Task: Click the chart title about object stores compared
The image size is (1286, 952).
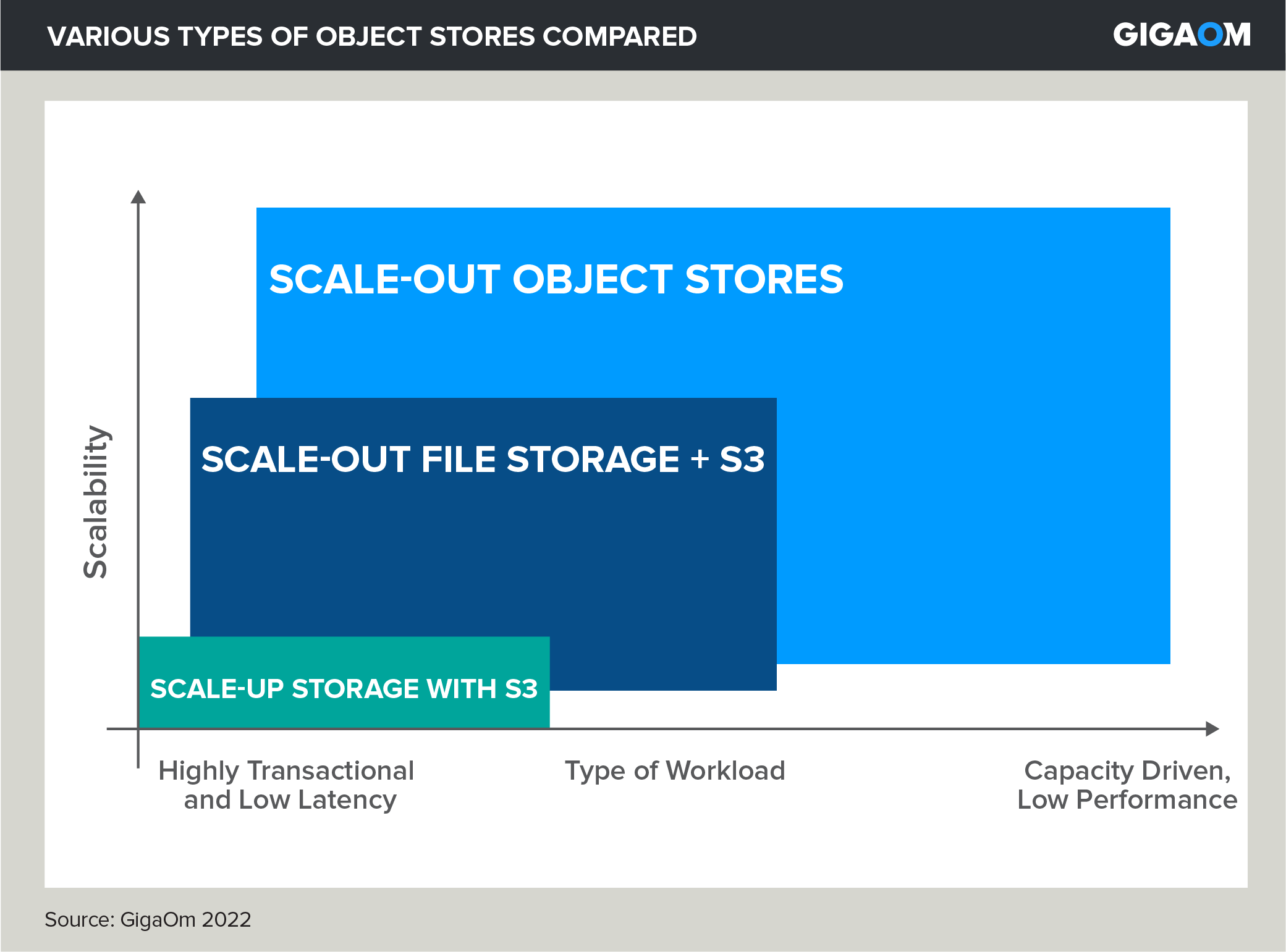Action: (372, 36)
